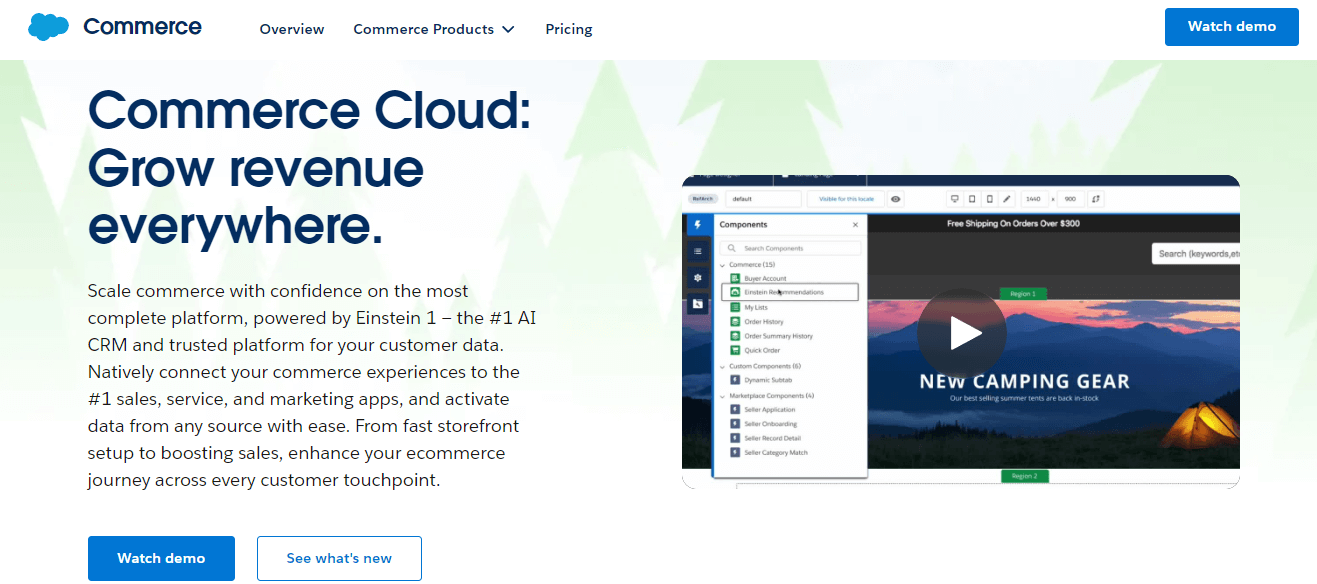Select the Buyer Account component icon

point(735,278)
